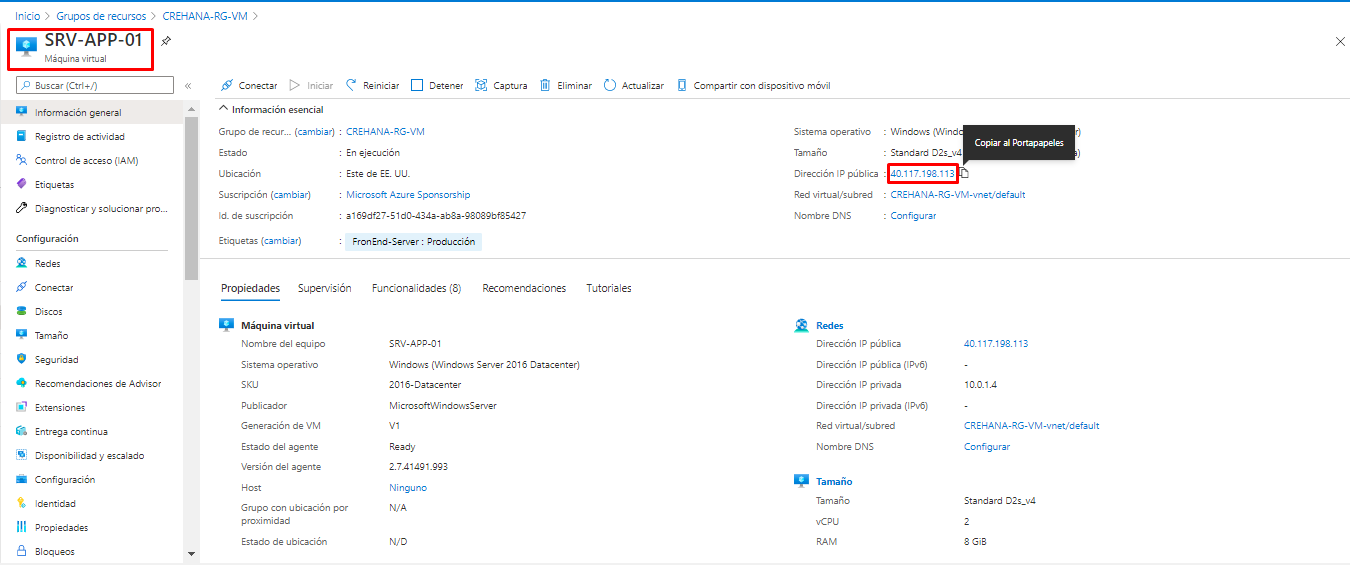1350x565 pixels.
Task: Click the 2016-Datacenter SKU value
Action: (x=424, y=385)
